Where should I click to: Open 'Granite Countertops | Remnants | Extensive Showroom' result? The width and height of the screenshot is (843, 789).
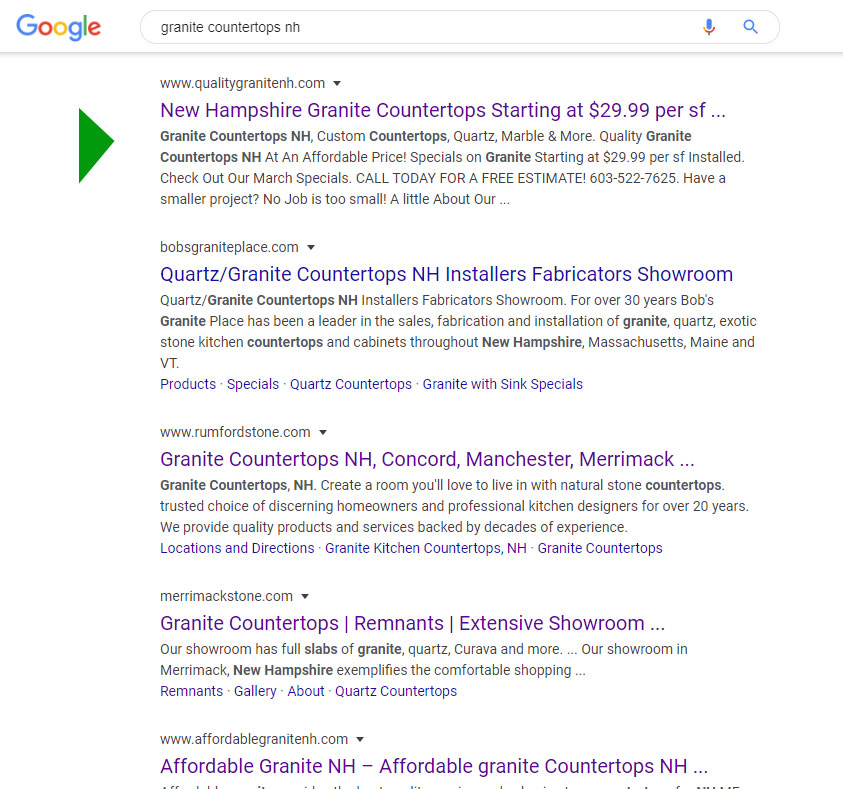click(412, 623)
